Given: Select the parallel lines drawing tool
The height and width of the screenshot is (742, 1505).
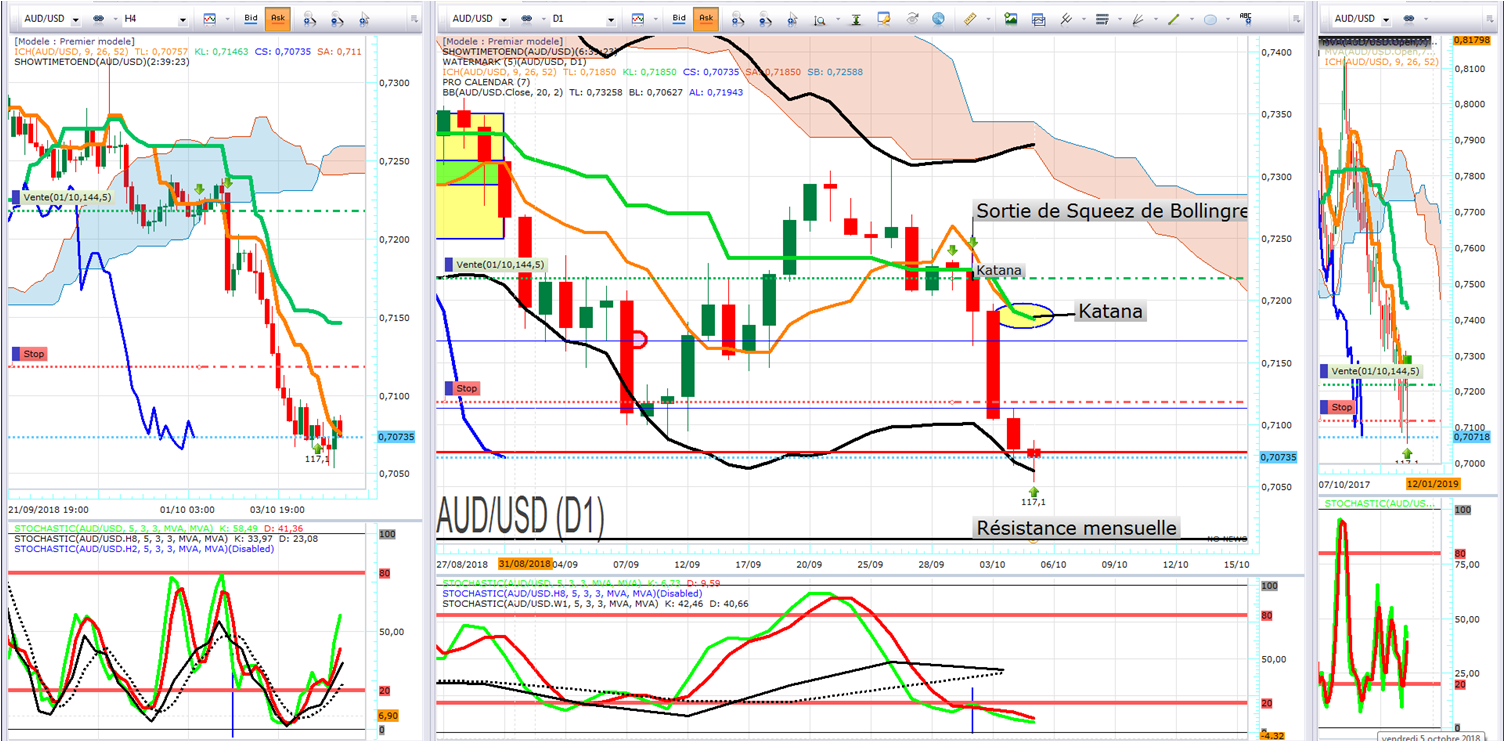Looking at the screenshot, I should pyautogui.click(x=1066, y=19).
